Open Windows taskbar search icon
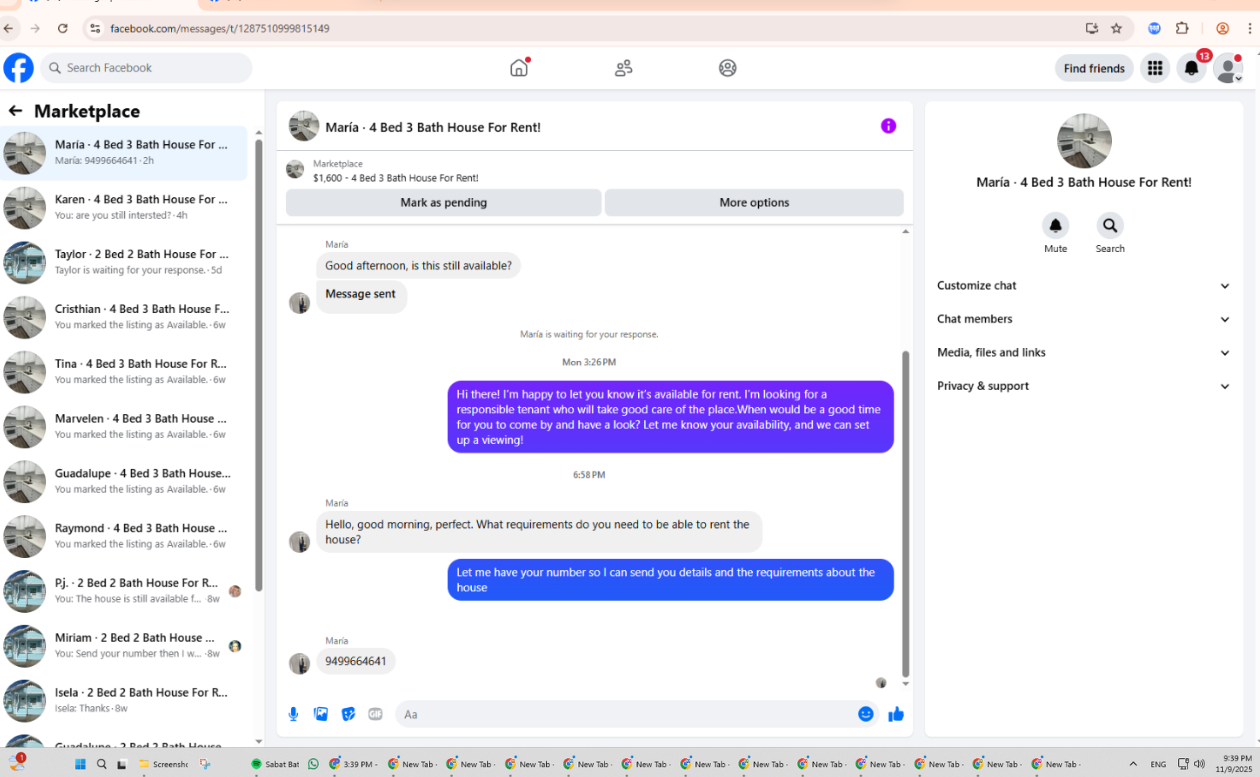 (101, 764)
